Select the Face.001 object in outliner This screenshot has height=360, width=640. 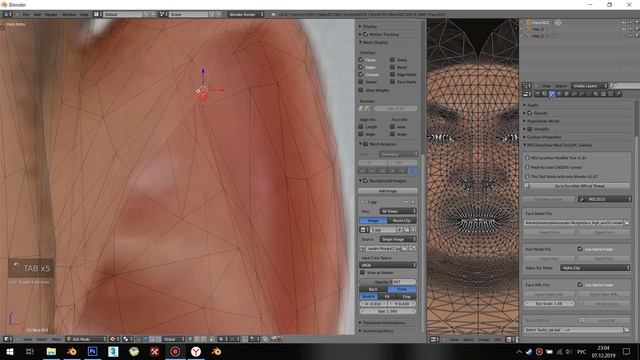pyautogui.click(x=540, y=22)
